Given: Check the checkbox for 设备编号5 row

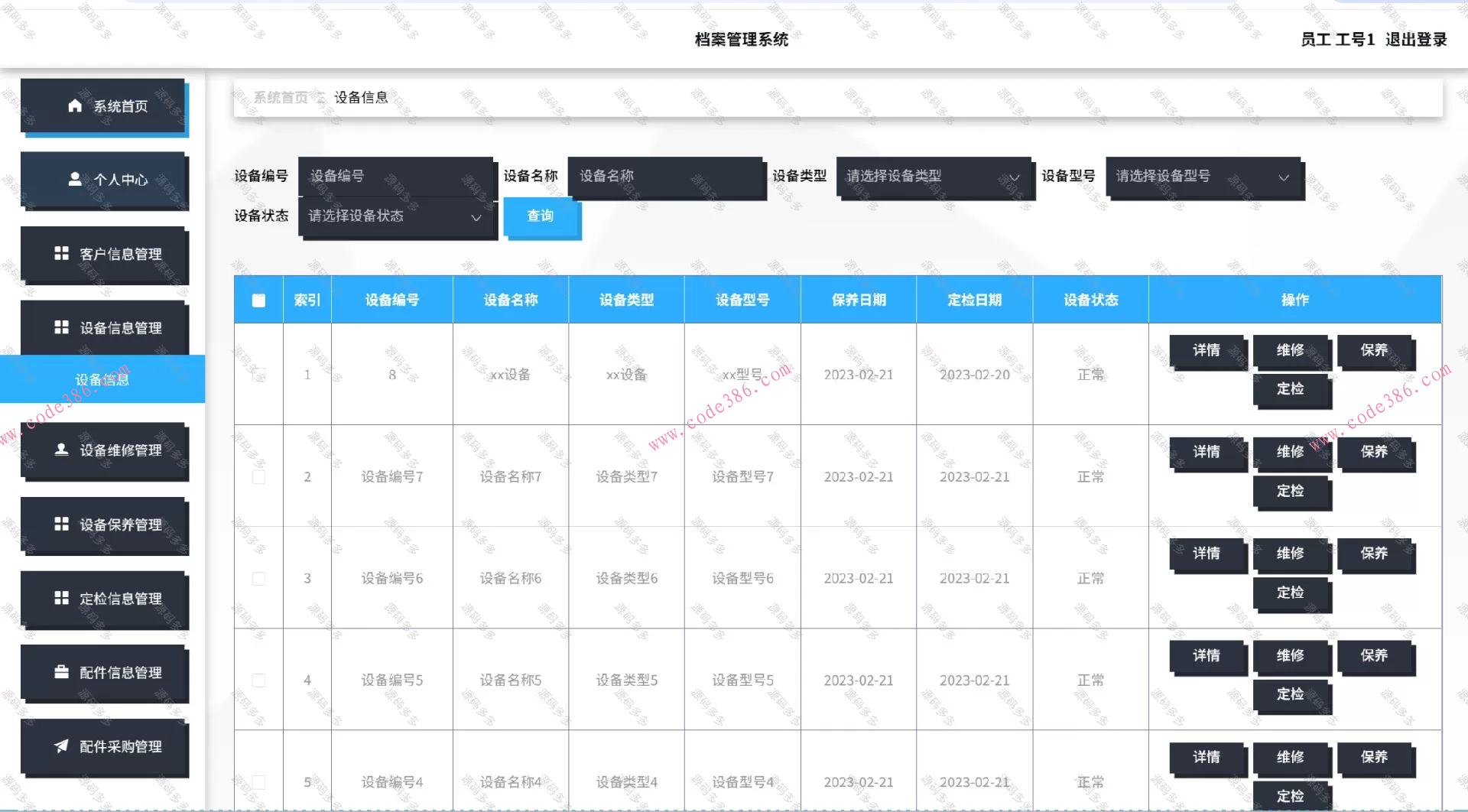Looking at the screenshot, I should click(258, 679).
